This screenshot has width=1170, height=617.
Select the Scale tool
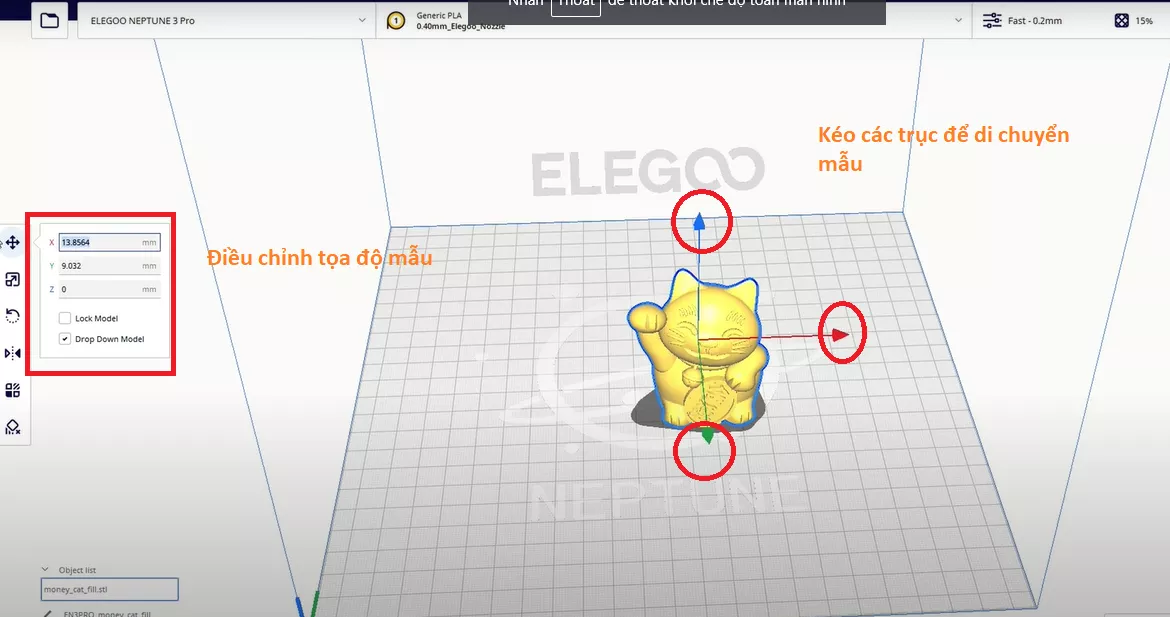[x=13, y=278]
